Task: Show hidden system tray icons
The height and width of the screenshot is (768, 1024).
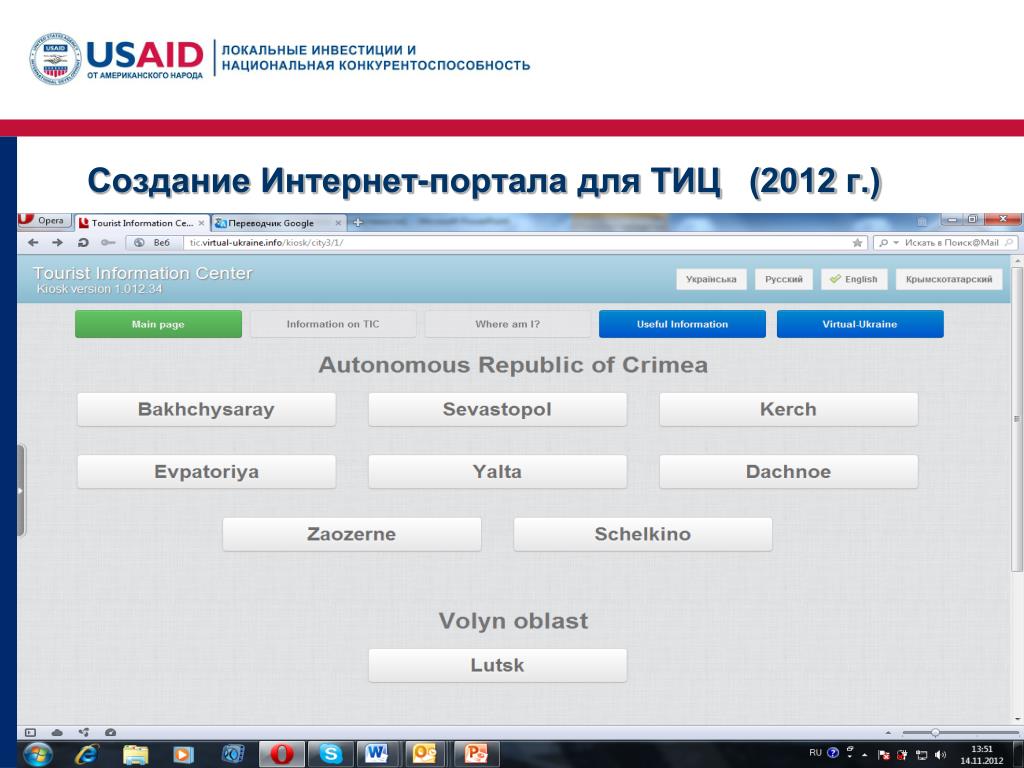Action: pos(864,753)
